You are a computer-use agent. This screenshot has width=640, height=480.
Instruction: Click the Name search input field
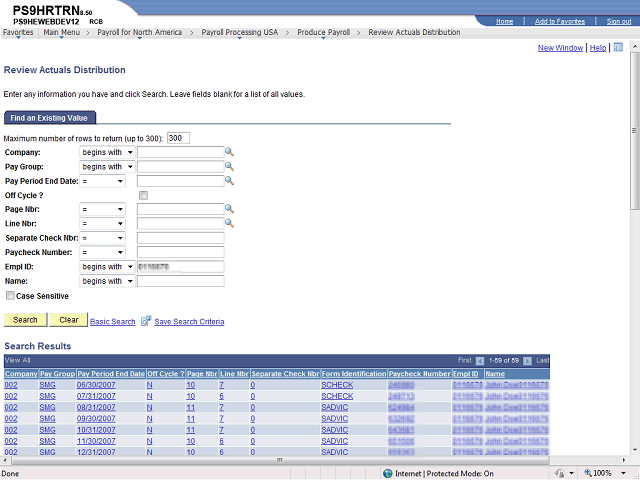(180, 281)
